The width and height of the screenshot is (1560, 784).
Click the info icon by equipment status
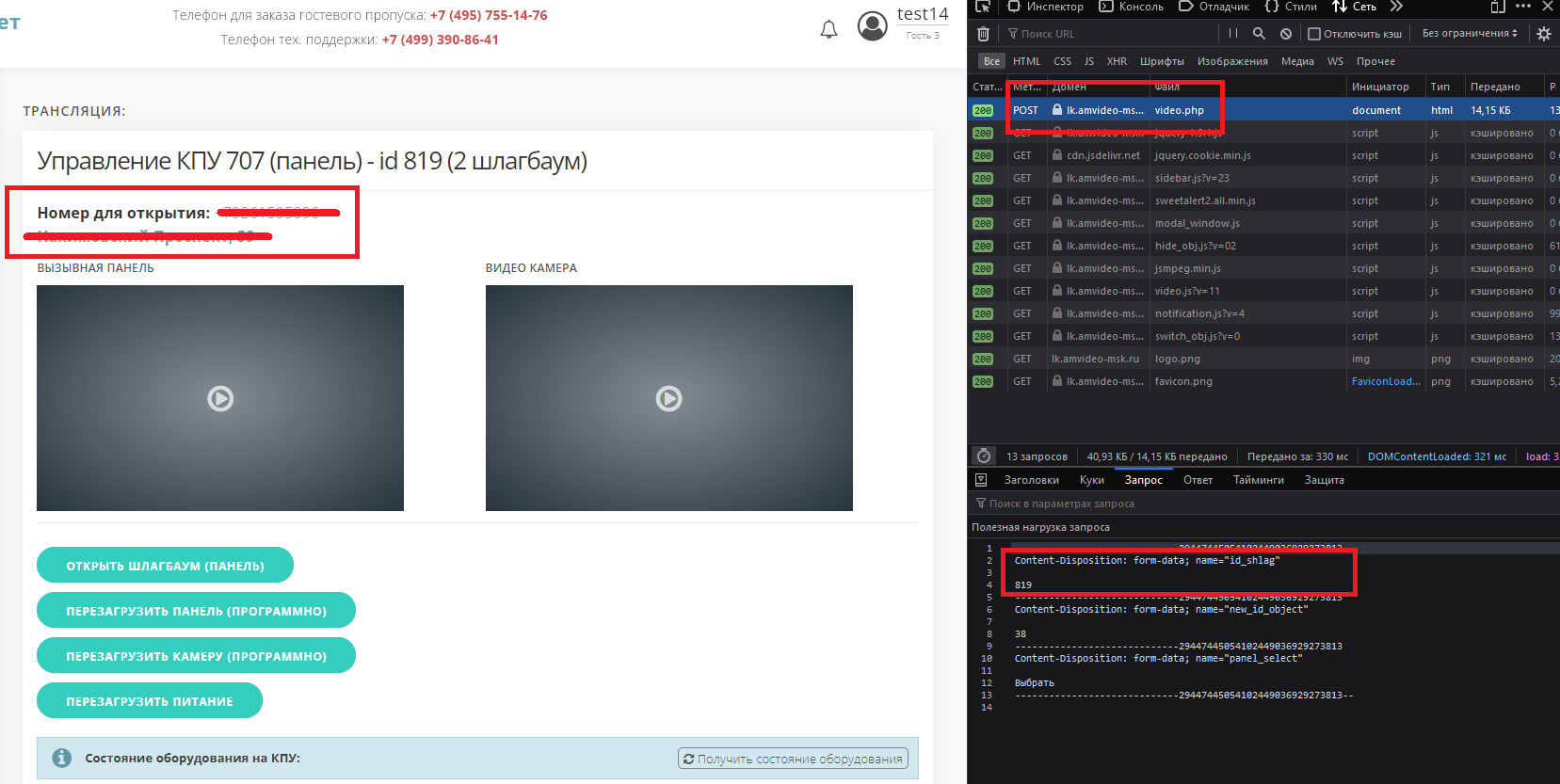[62, 758]
